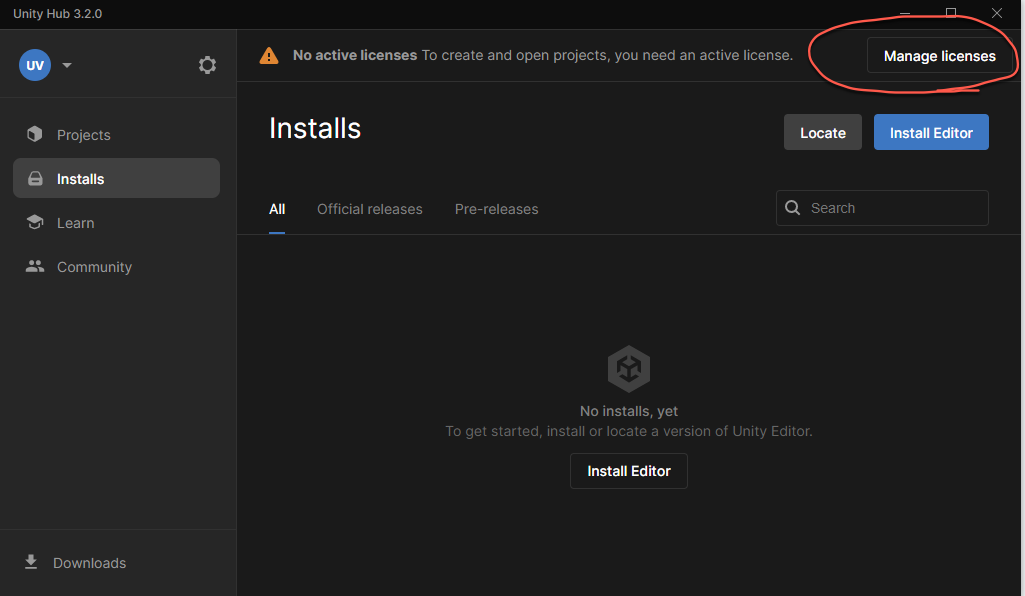Open Preferences via the gear icon

coord(207,65)
